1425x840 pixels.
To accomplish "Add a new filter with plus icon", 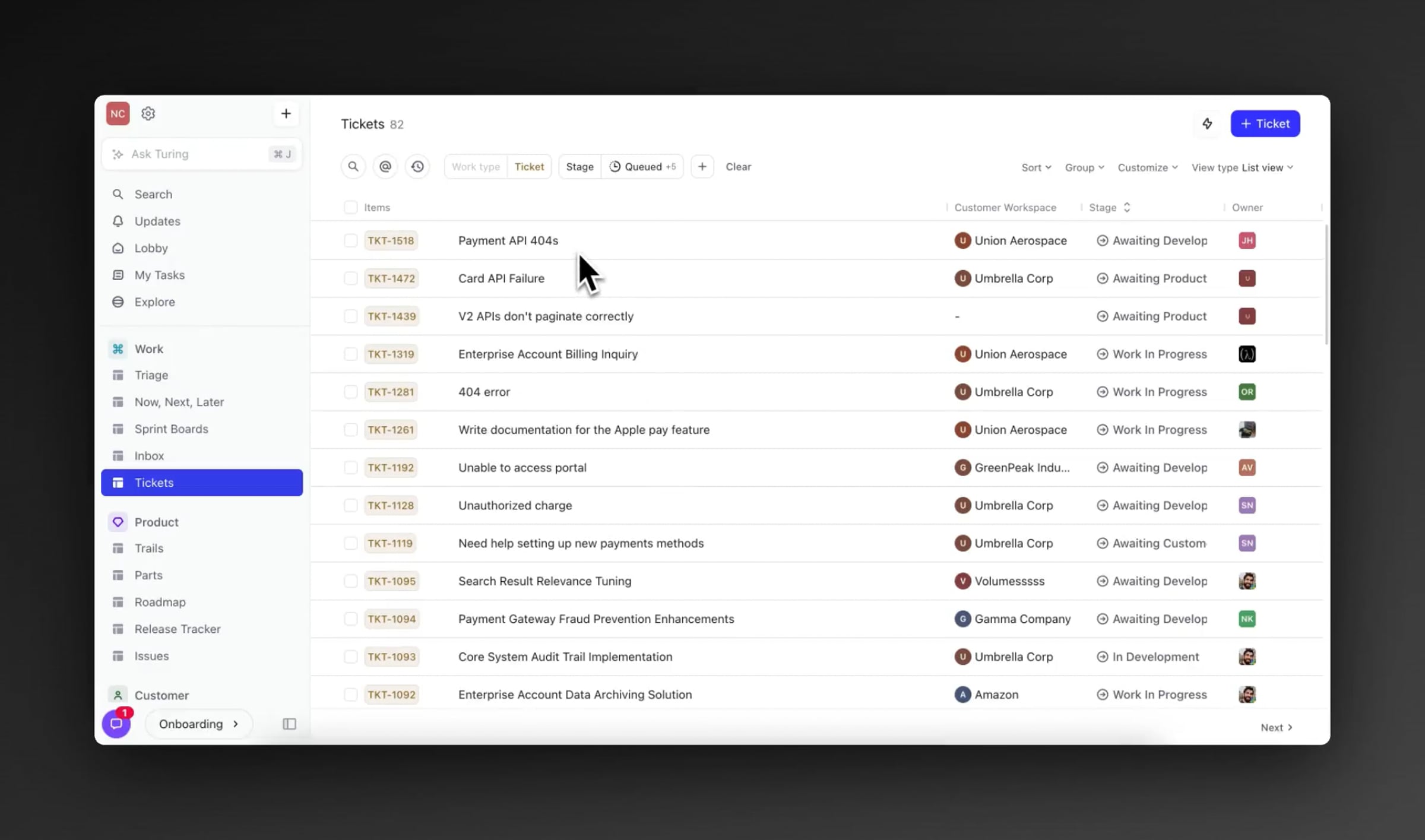I will click(702, 167).
